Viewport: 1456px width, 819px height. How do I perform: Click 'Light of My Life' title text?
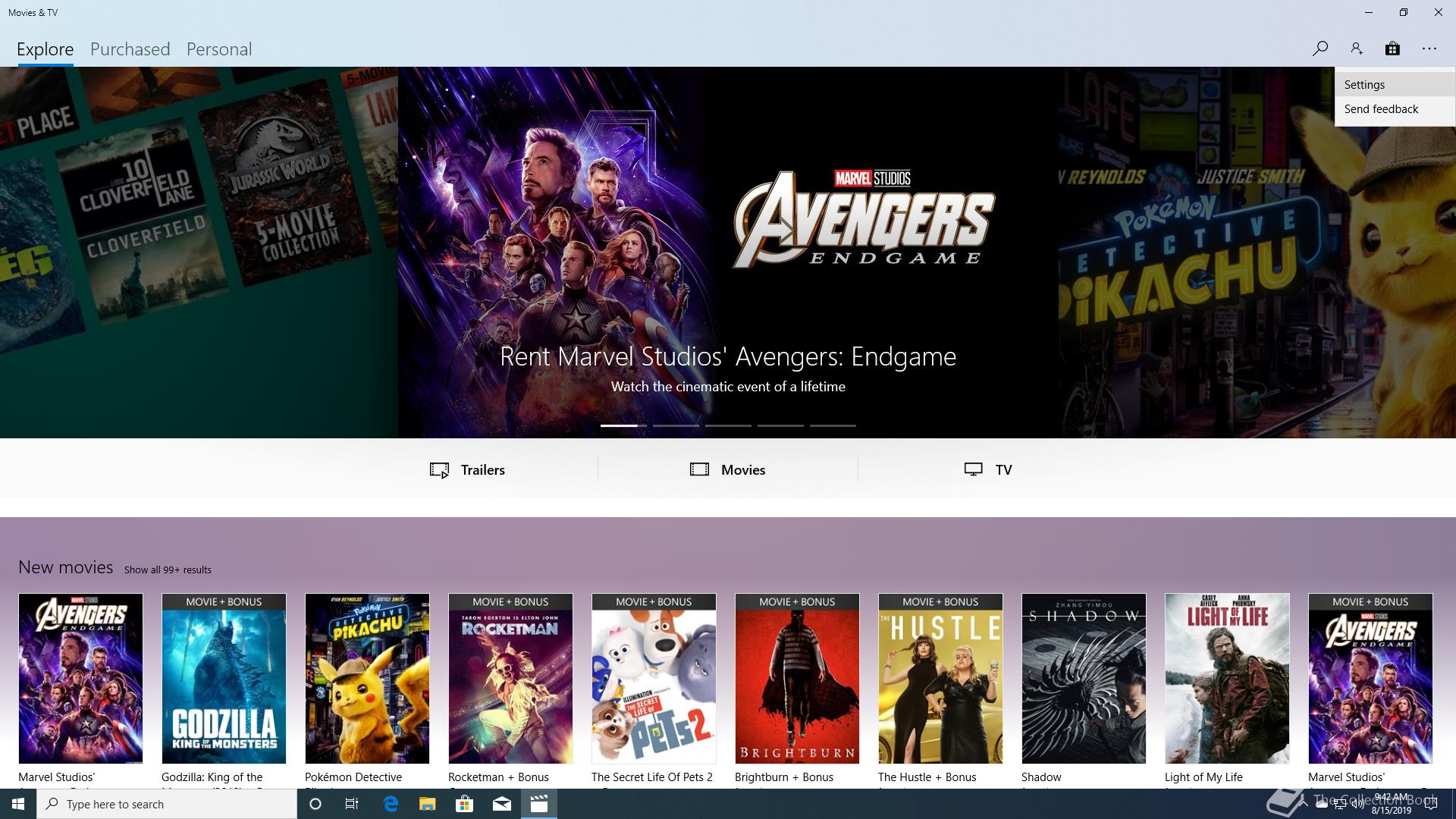pos(1203,777)
